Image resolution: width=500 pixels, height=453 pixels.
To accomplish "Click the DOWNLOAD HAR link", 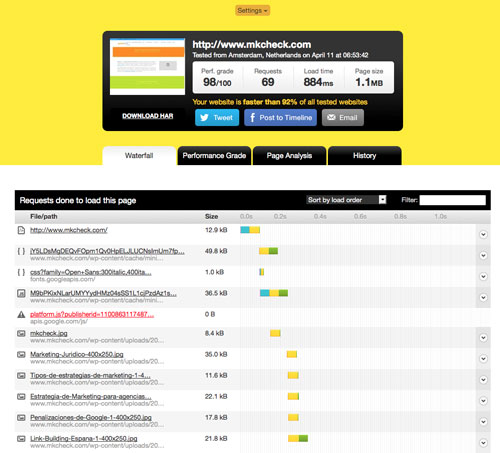I will [x=147, y=116].
